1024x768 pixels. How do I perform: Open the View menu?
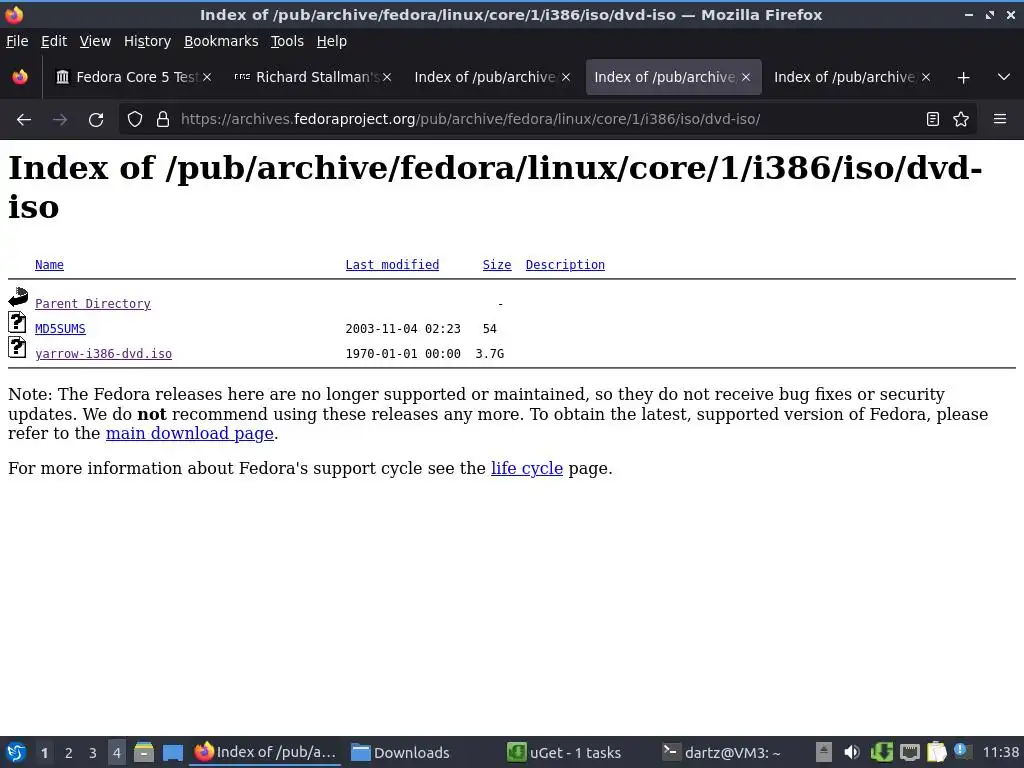click(95, 41)
